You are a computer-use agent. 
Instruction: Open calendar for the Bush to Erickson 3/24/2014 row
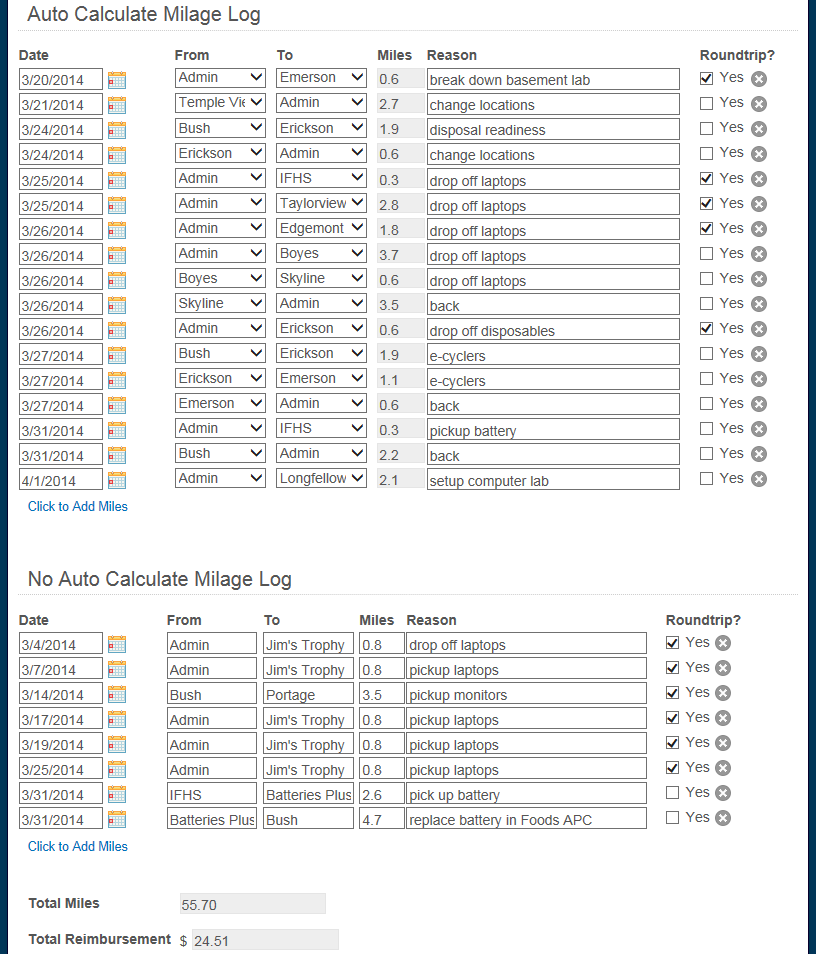point(117,130)
